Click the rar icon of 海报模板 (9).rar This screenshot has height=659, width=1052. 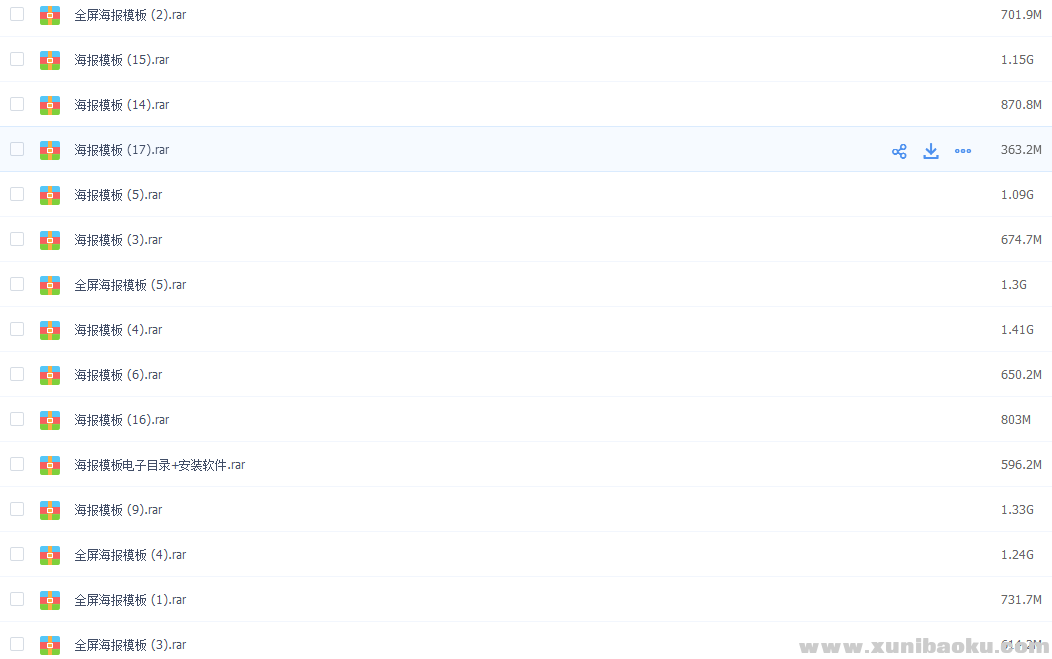(50, 510)
